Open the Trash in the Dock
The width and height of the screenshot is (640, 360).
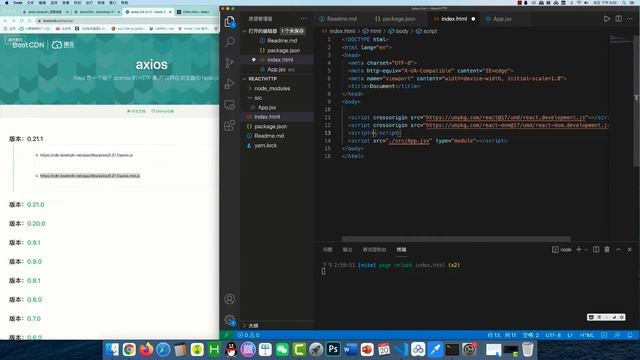pos(527,350)
